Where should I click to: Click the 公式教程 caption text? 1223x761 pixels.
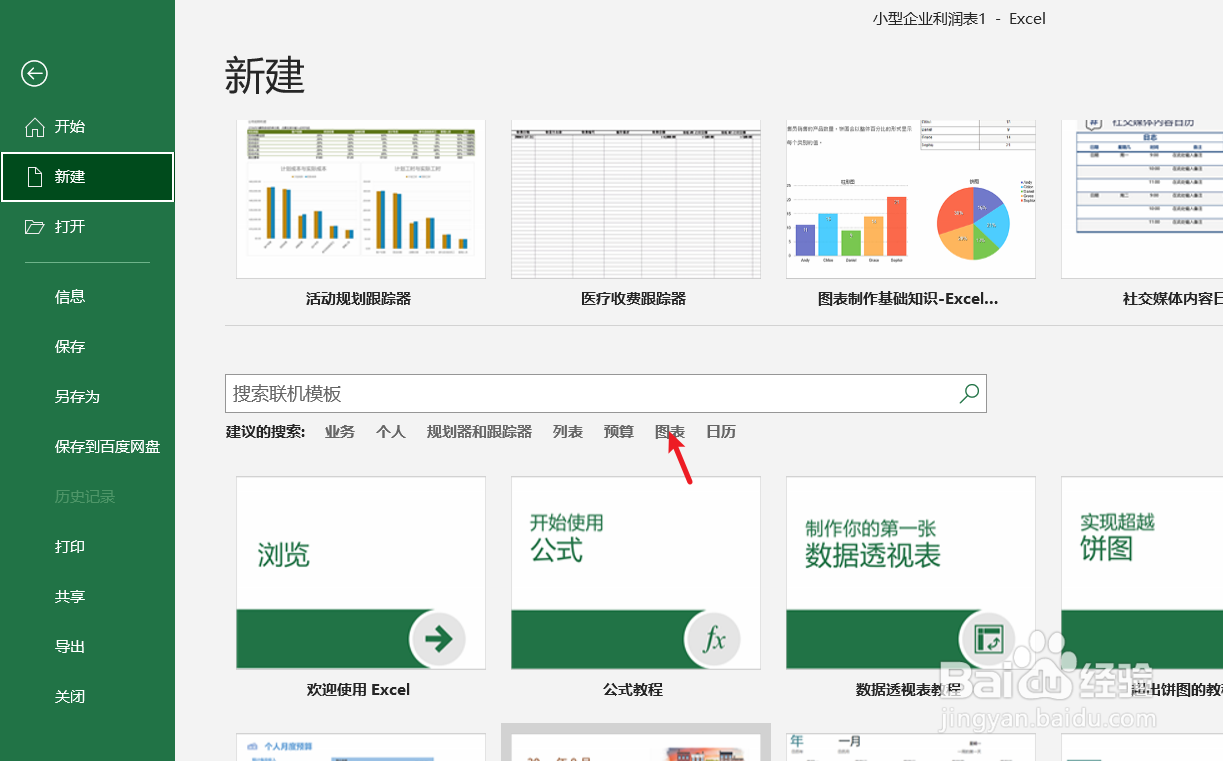[633, 689]
